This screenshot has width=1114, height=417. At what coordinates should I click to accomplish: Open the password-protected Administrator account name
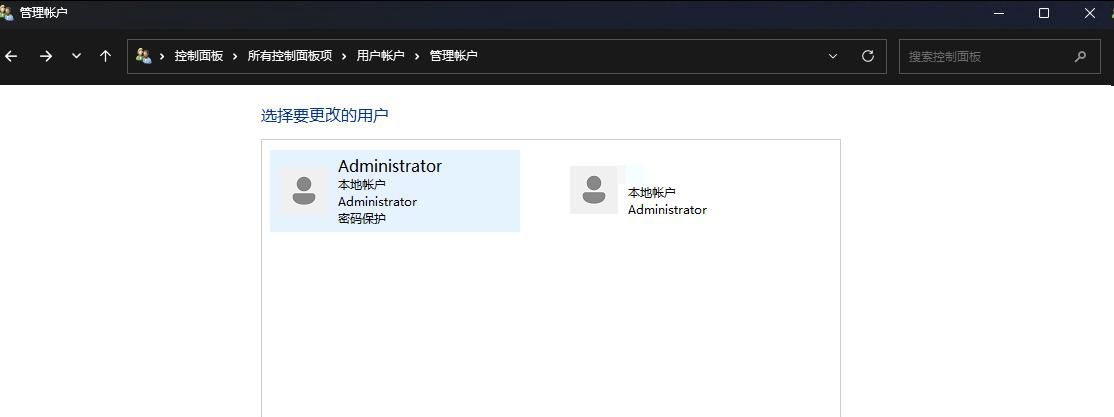point(389,166)
